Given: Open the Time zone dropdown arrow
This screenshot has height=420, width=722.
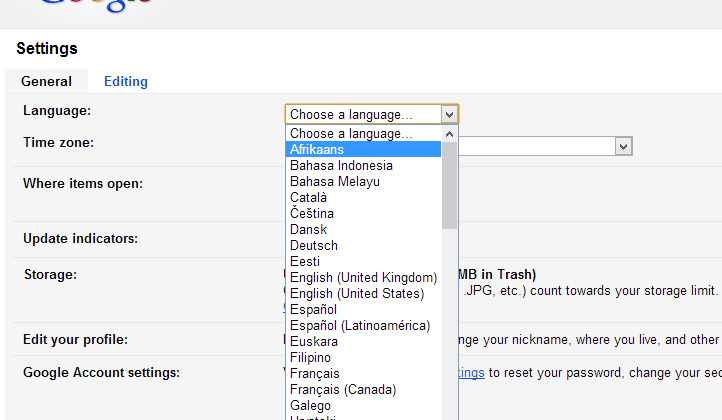Looking at the screenshot, I should click(x=623, y=147).
